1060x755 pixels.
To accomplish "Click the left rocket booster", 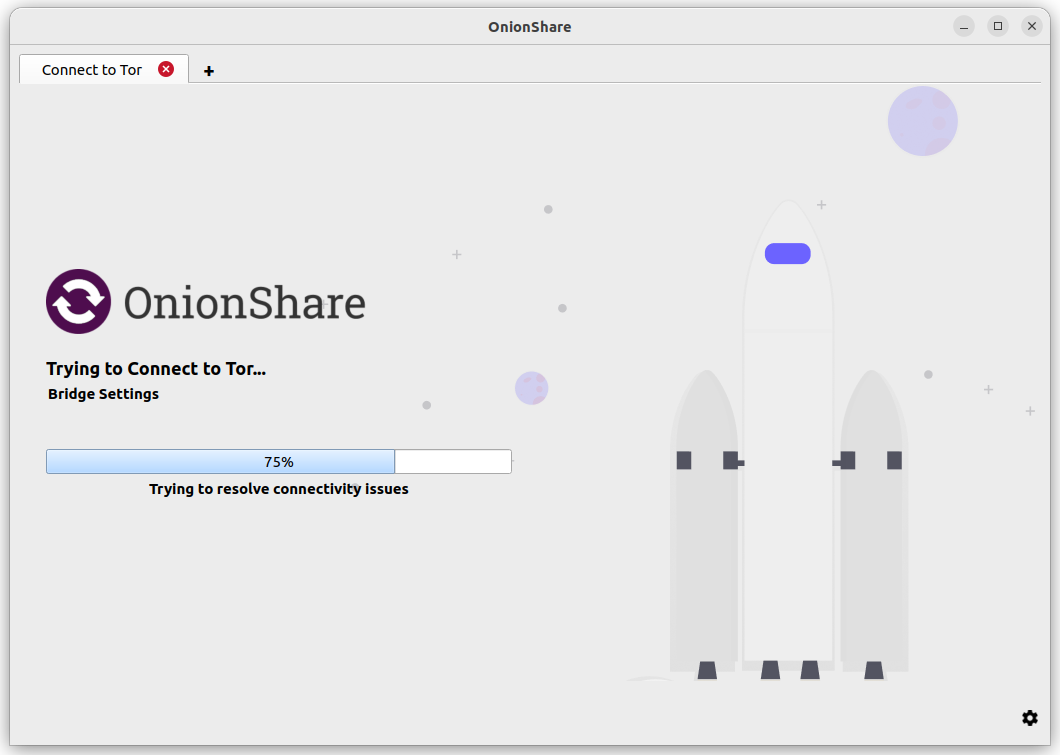I will coord(704,520).
